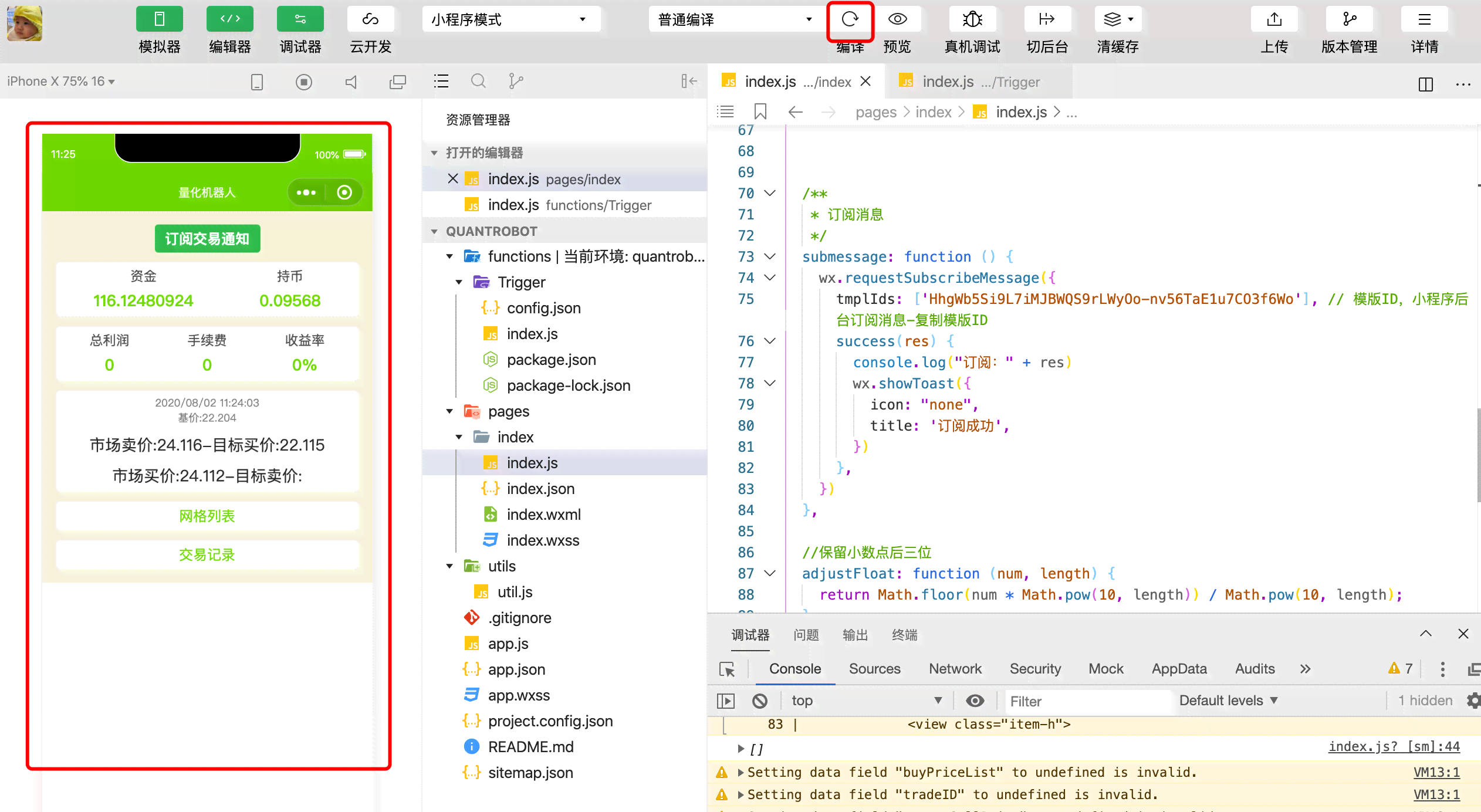Close the index.js .../index tab

865,81
